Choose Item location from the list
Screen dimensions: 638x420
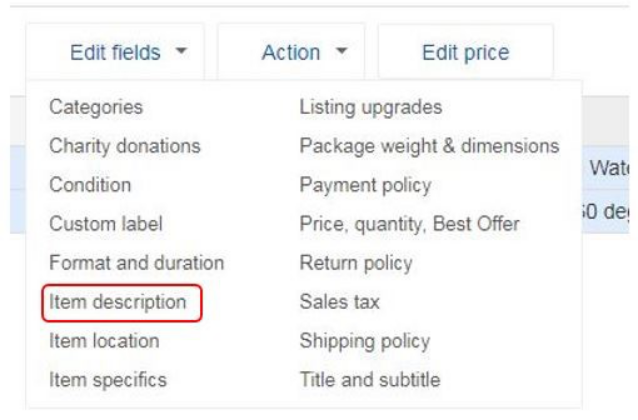[x=104, y=341]
